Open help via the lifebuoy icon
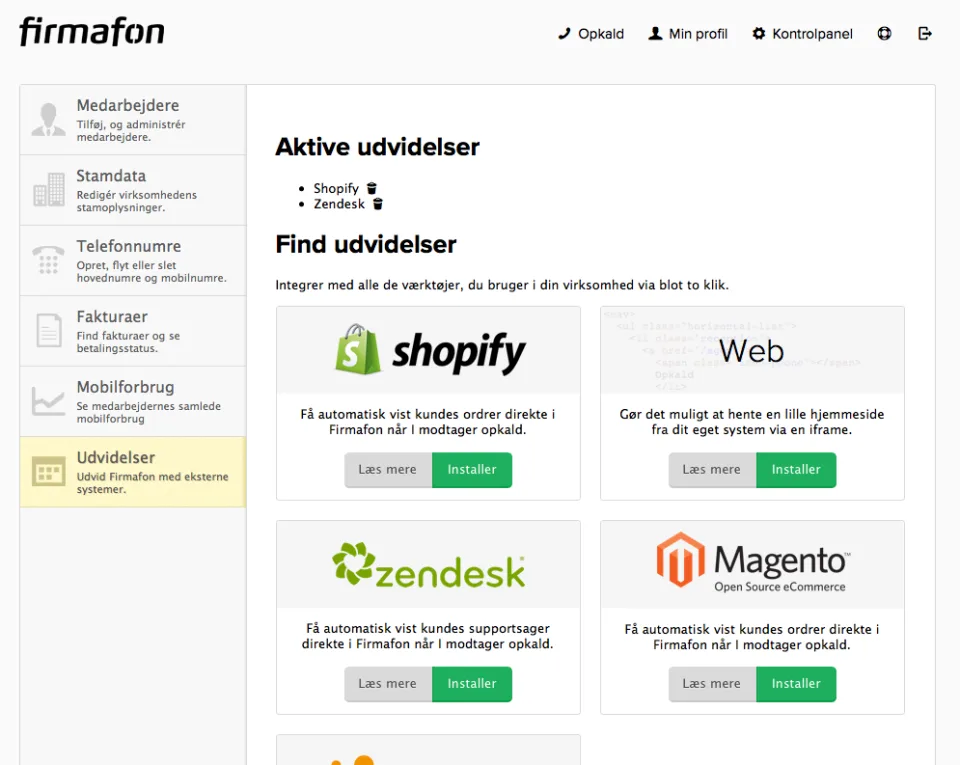This screenshot has width=960, height=765. click(884, 34)
